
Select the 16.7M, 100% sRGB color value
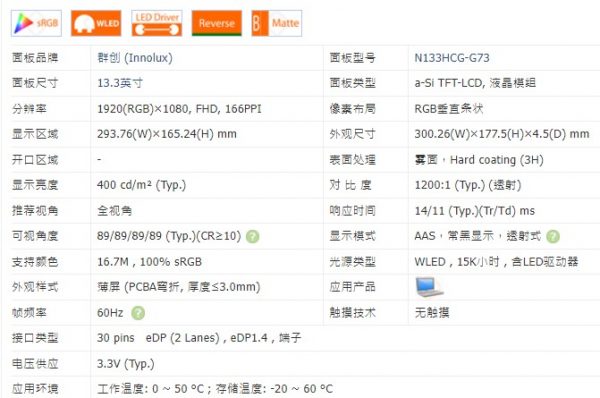pyautogui.click(x=149, y=262)
